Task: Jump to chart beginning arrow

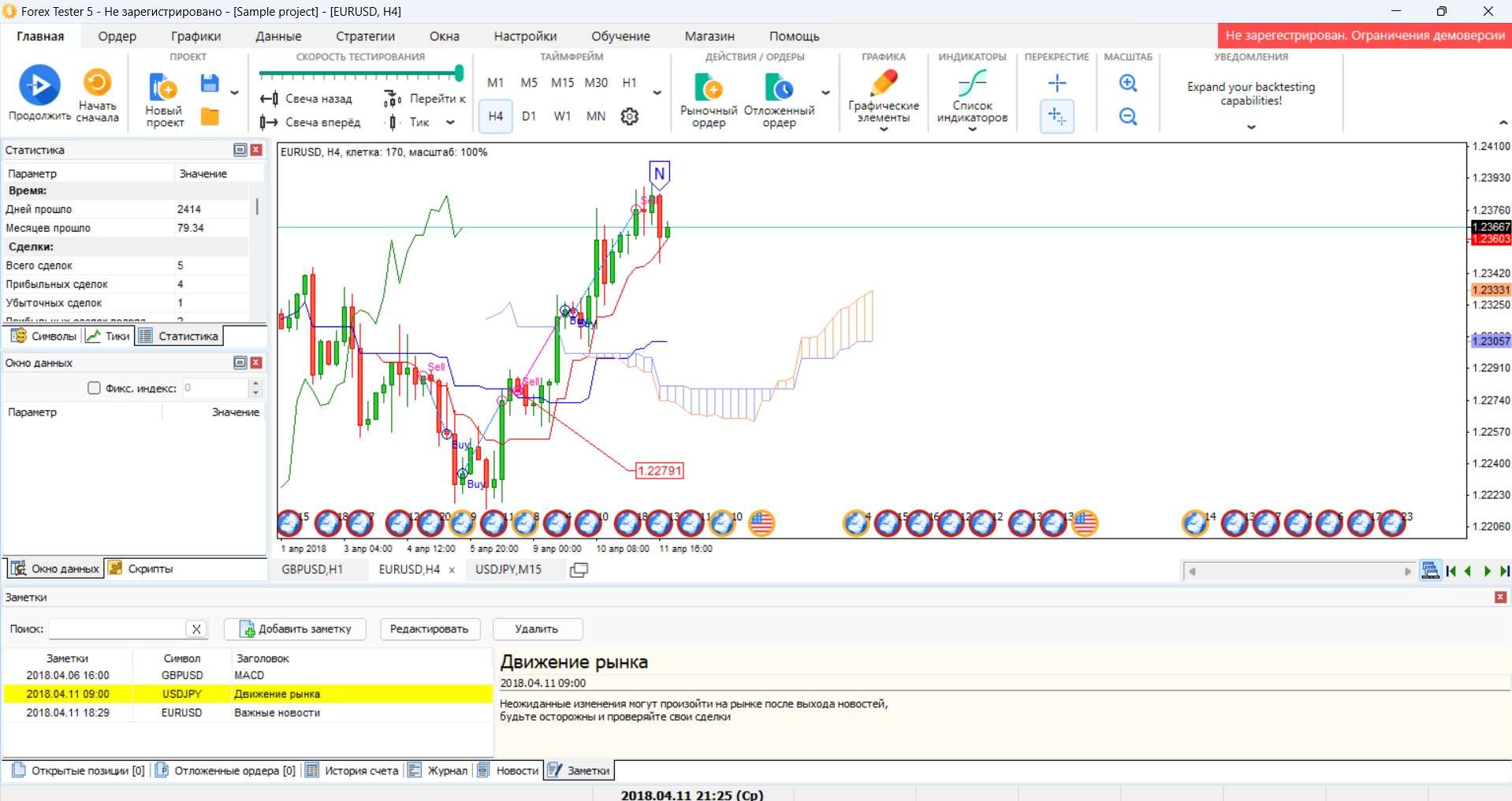Action: tap(1451, 571)
